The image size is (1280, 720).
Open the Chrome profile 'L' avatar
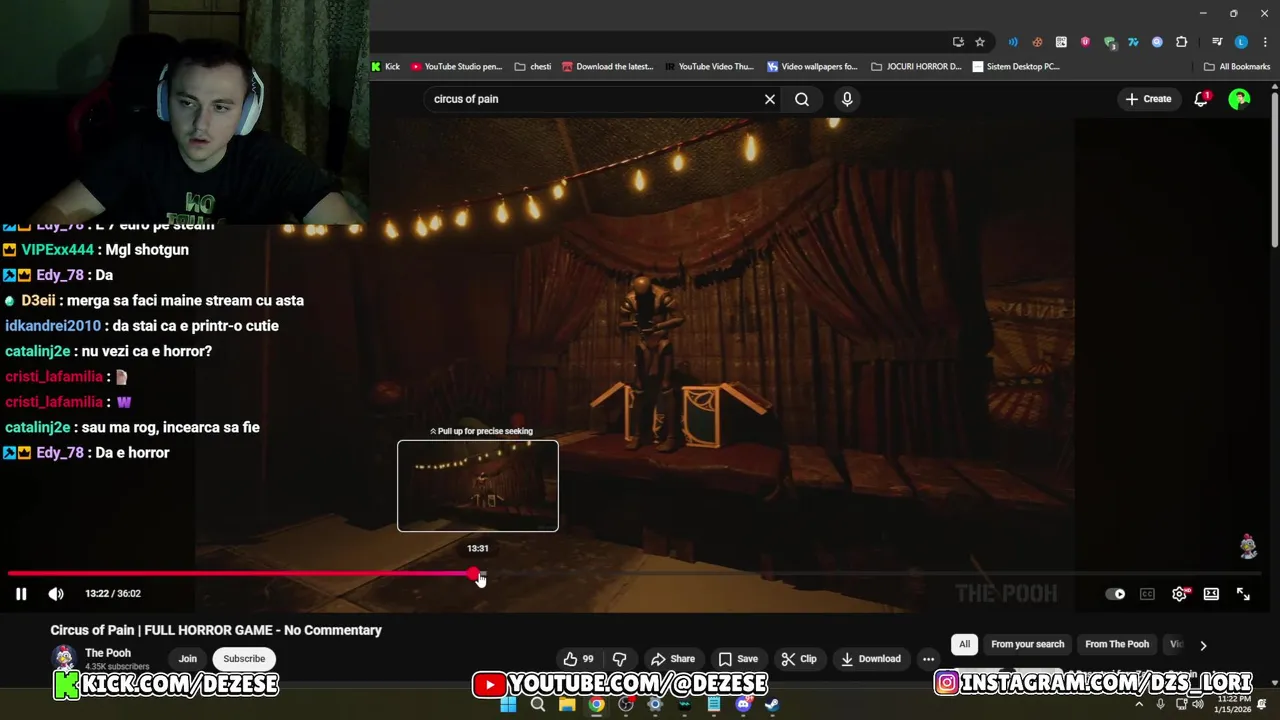1241,42
